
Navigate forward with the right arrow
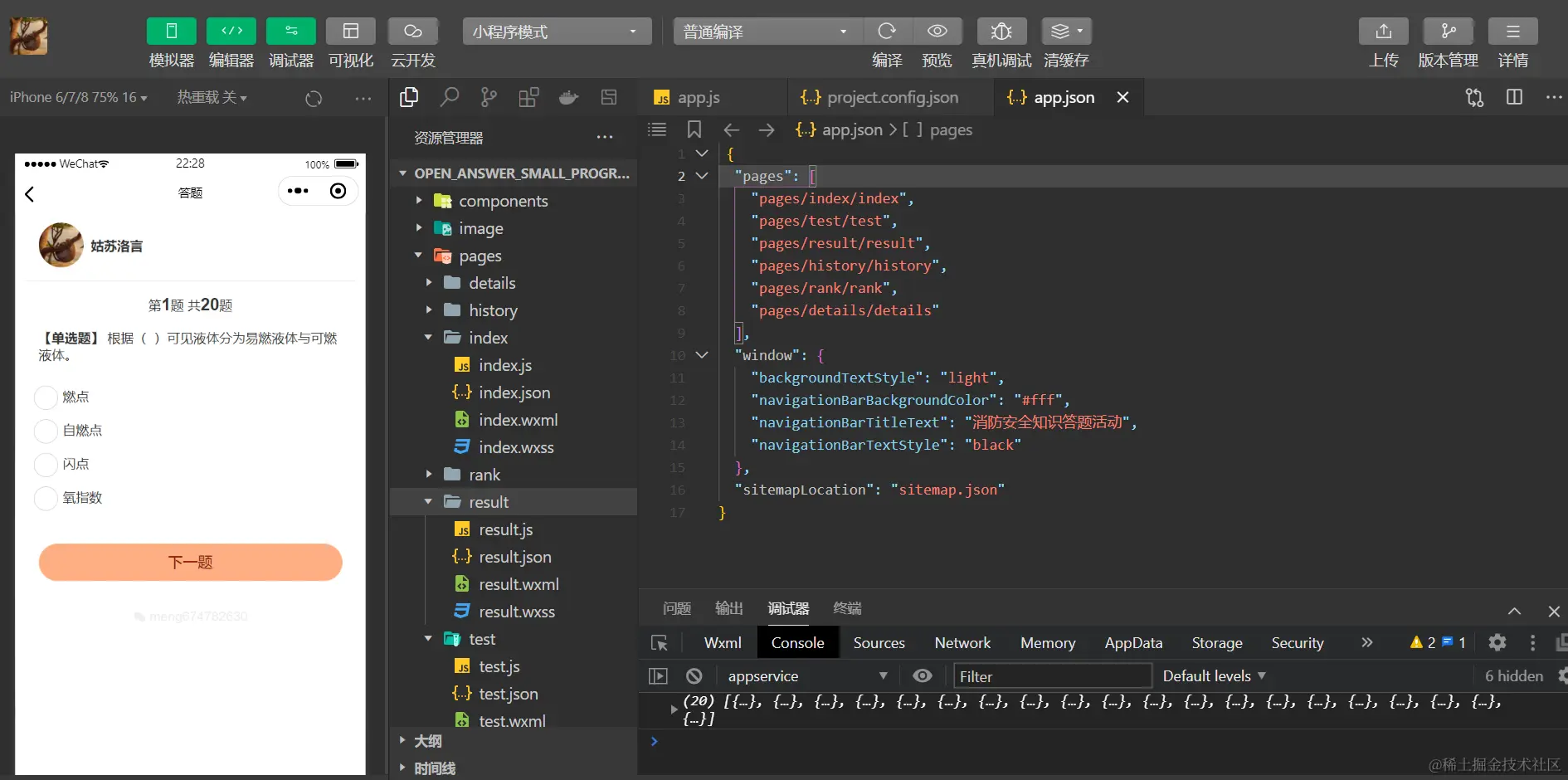coord(767,129)
